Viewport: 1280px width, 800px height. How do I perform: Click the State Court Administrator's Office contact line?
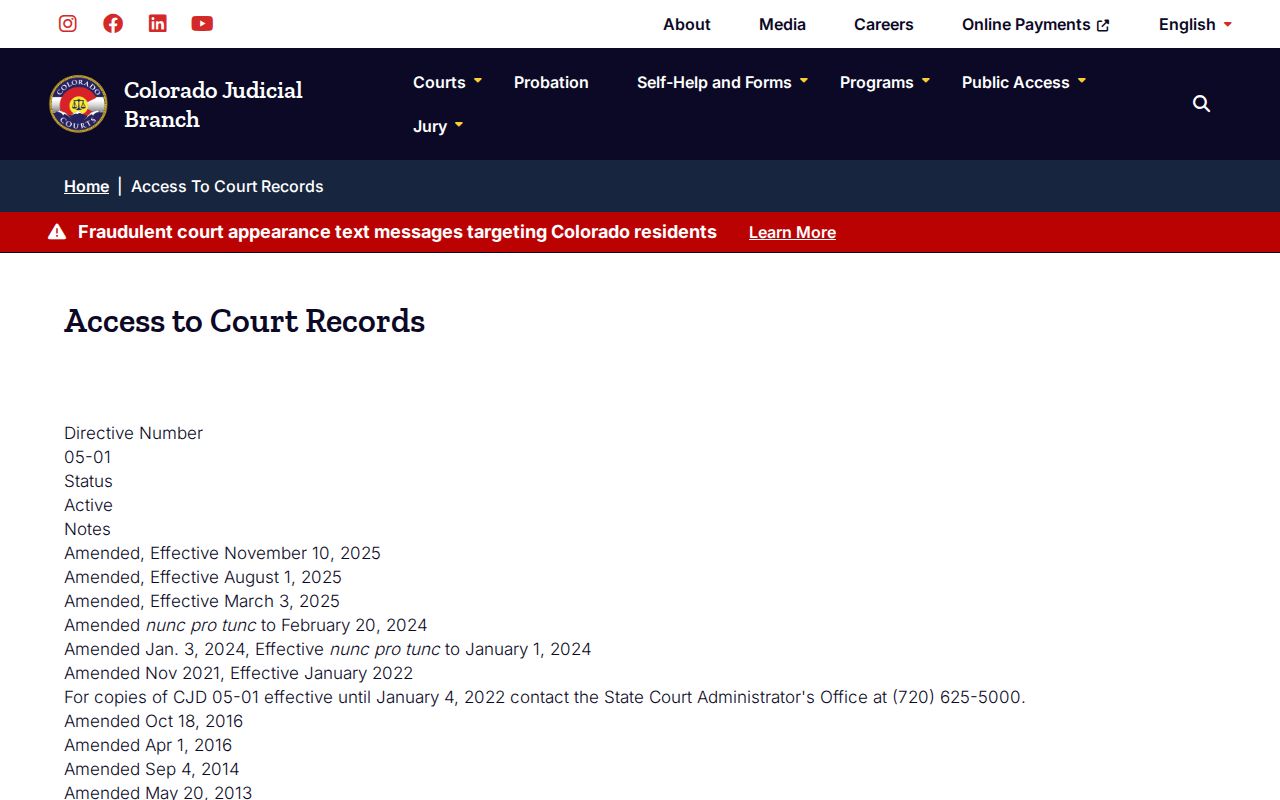(545, 697)
